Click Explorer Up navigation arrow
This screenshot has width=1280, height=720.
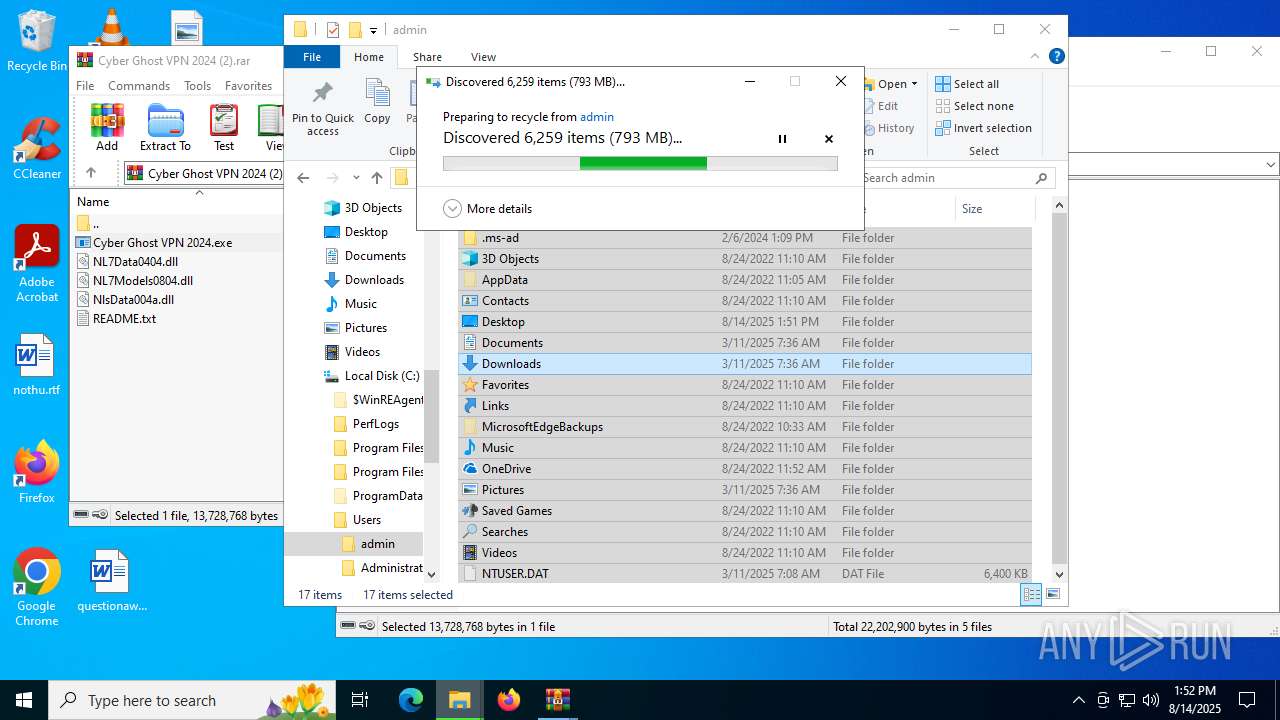tap(377, 178)
